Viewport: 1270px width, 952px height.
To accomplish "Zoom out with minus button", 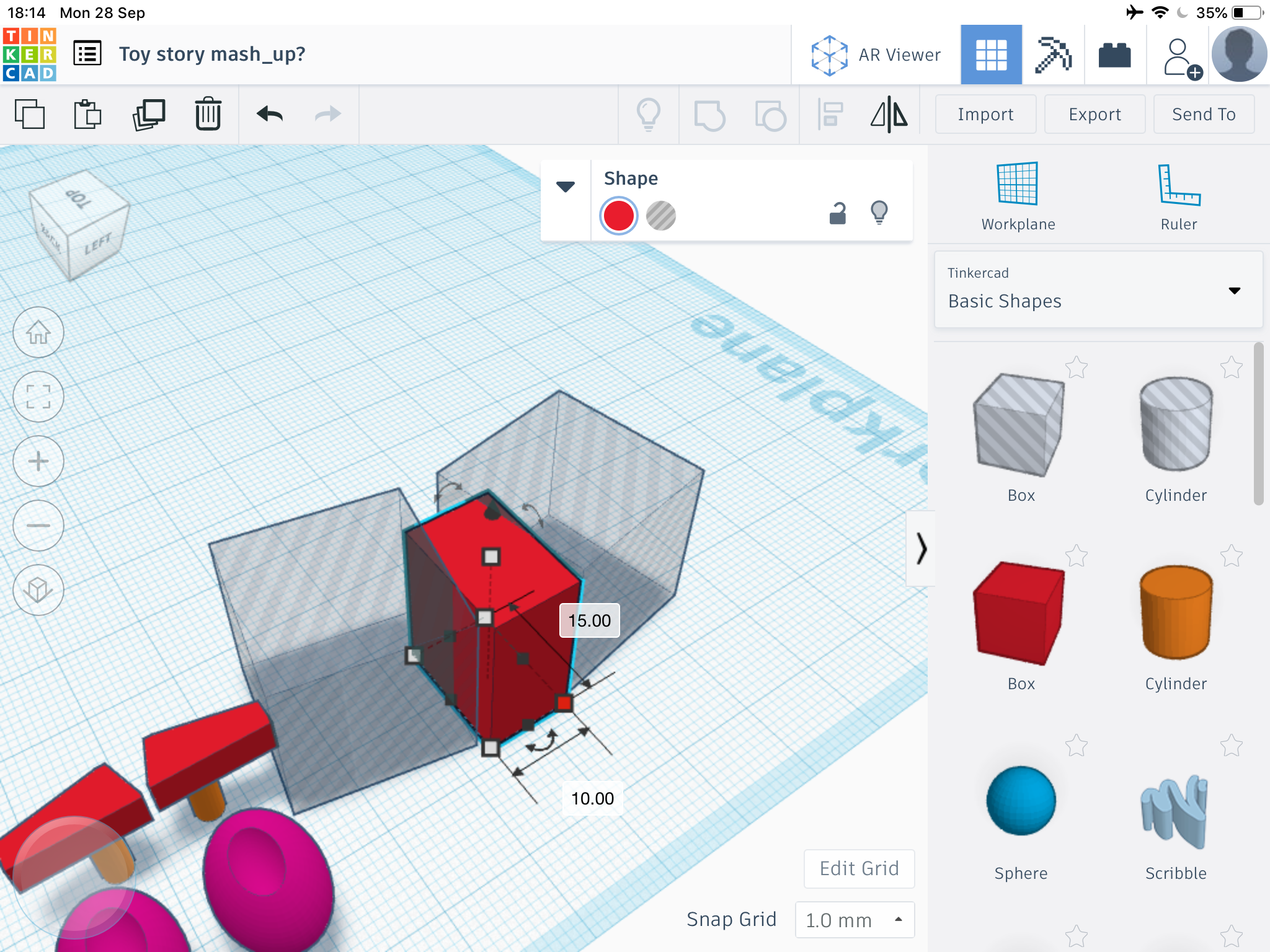I will [x=38, y=526].
